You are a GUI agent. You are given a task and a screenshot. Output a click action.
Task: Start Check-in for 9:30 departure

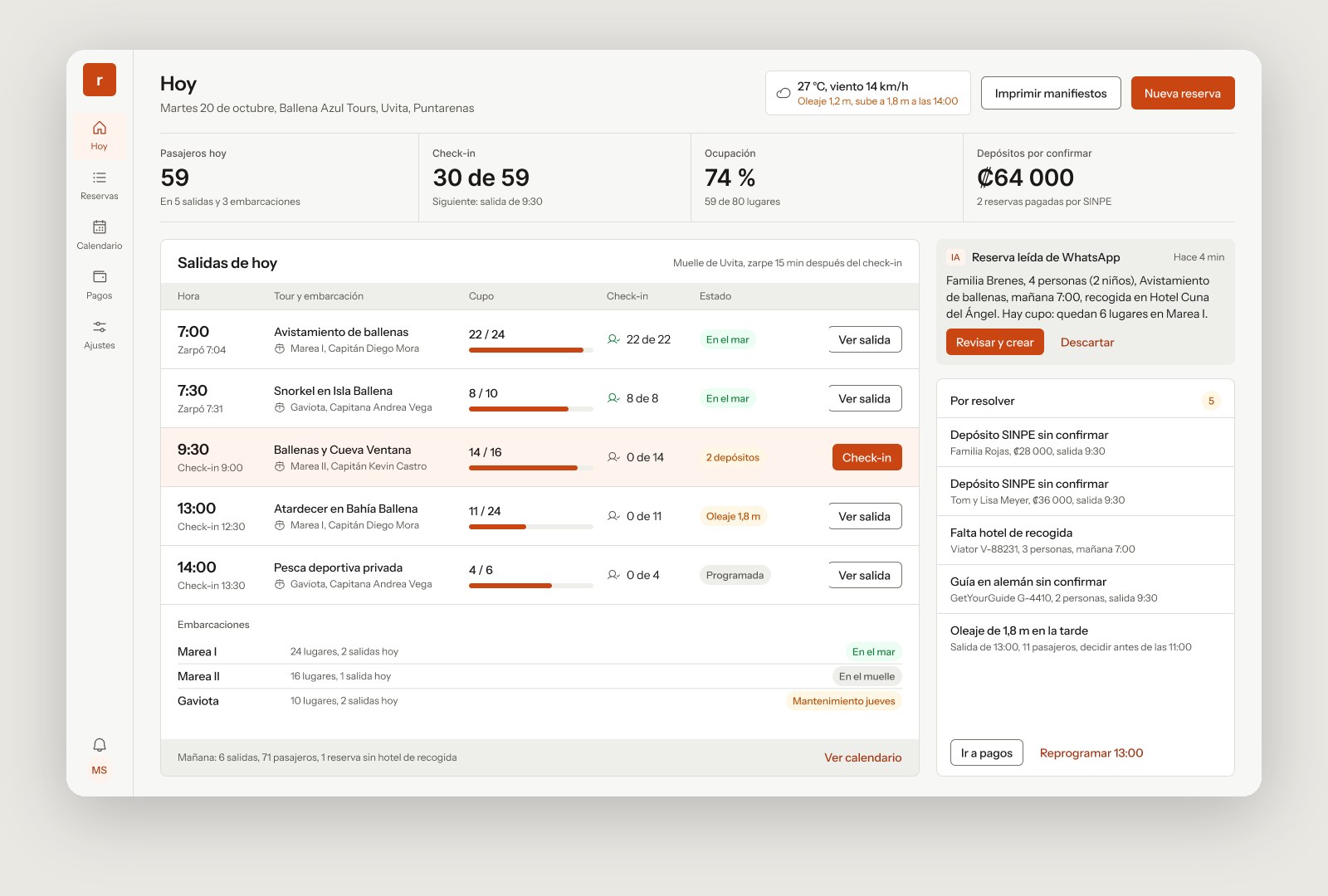(867, 457)
